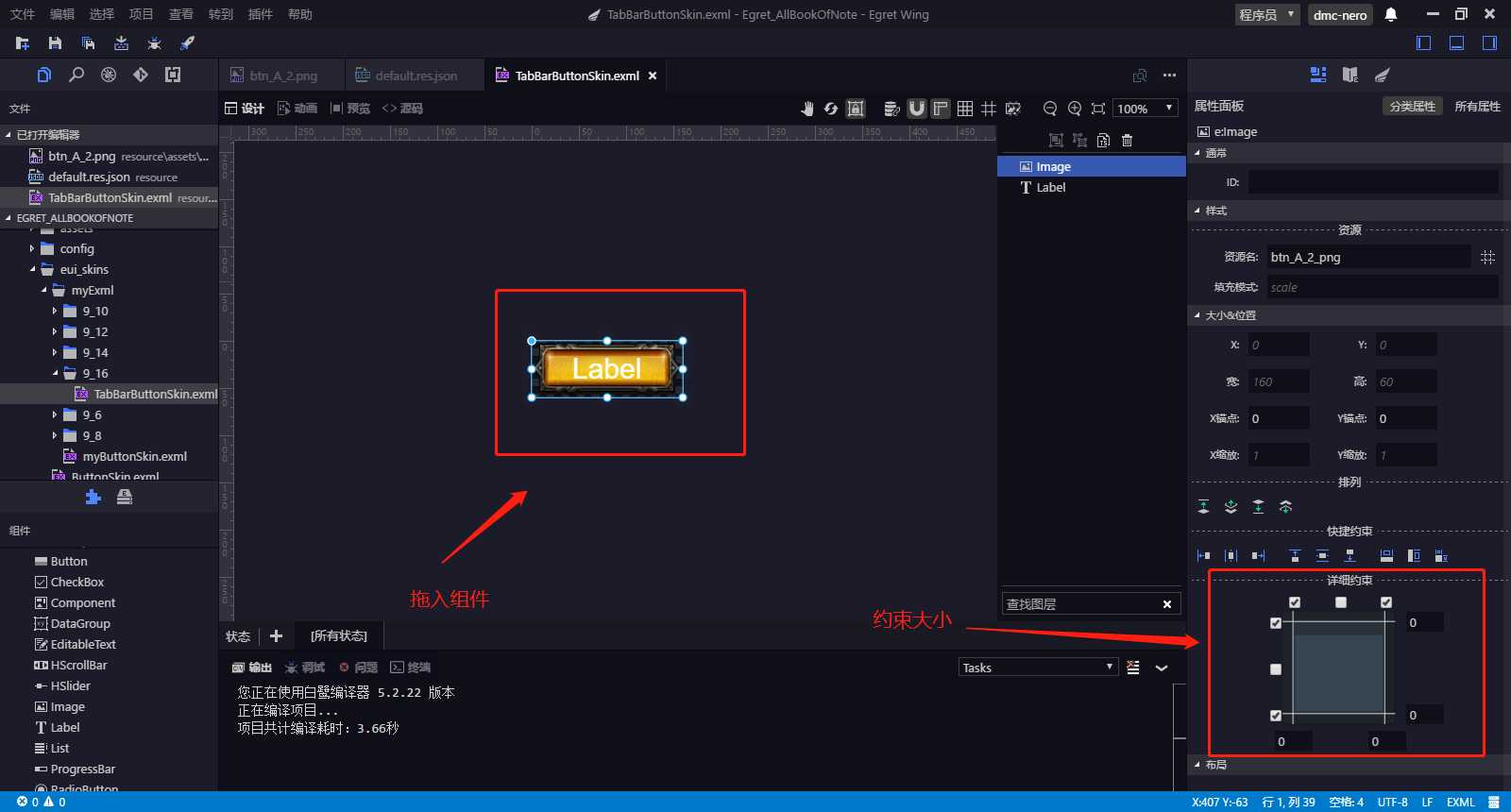Toggle the middle-left vertical center checkbox
The width and height of the screenshot is (1511, 812).
click(x=1276, y=669)
